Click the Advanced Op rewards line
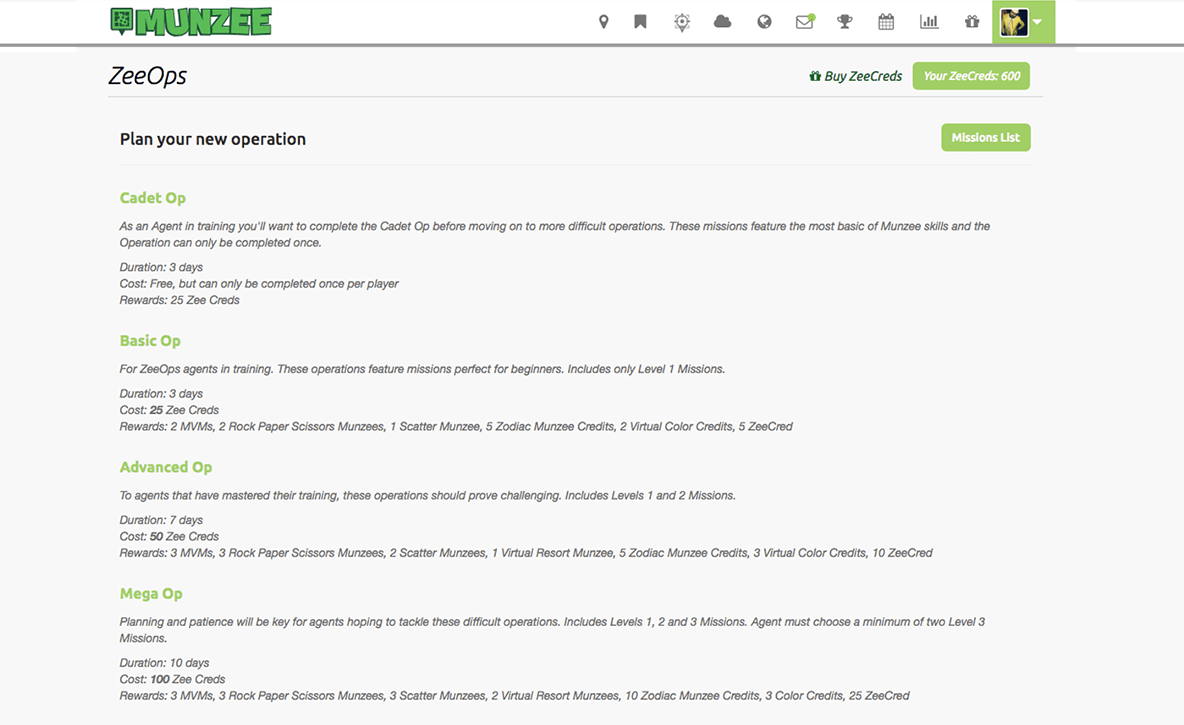Viewport: 1184px width, 725px height. point(526,553)
